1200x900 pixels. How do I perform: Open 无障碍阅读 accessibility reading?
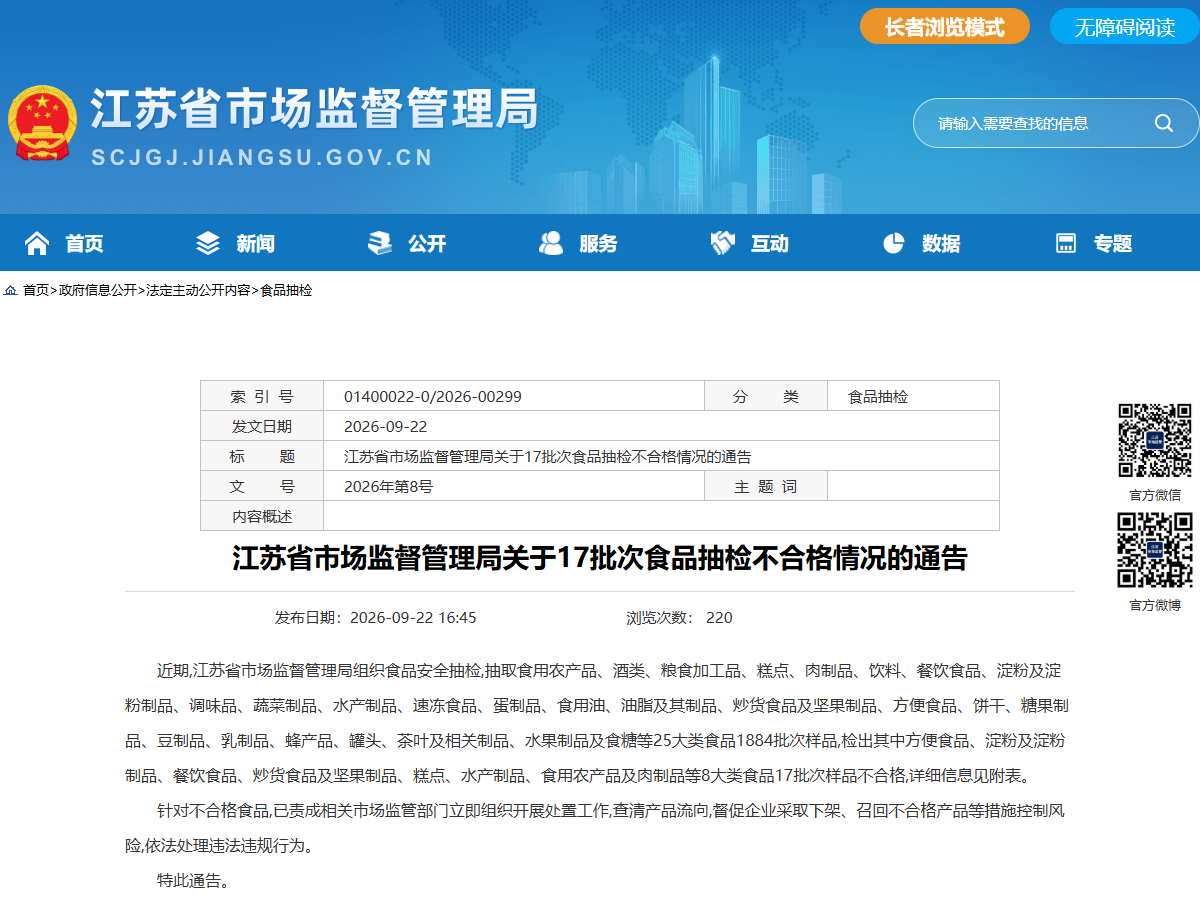1125,27
